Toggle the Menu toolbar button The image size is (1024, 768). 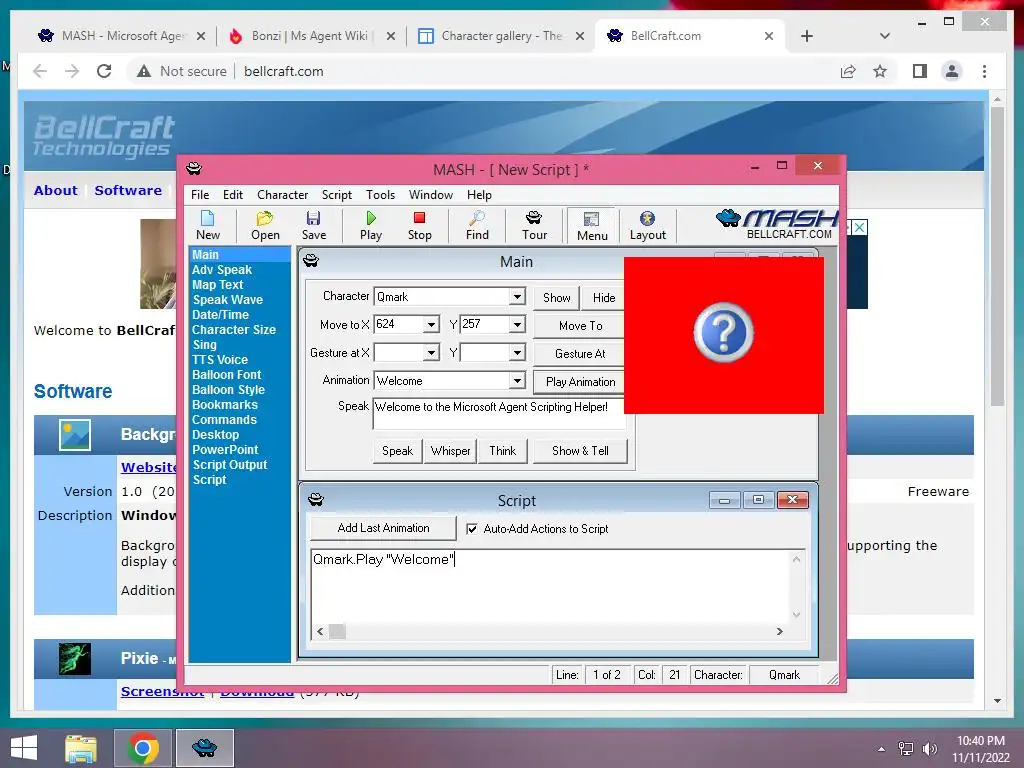(x=592, y=226)
